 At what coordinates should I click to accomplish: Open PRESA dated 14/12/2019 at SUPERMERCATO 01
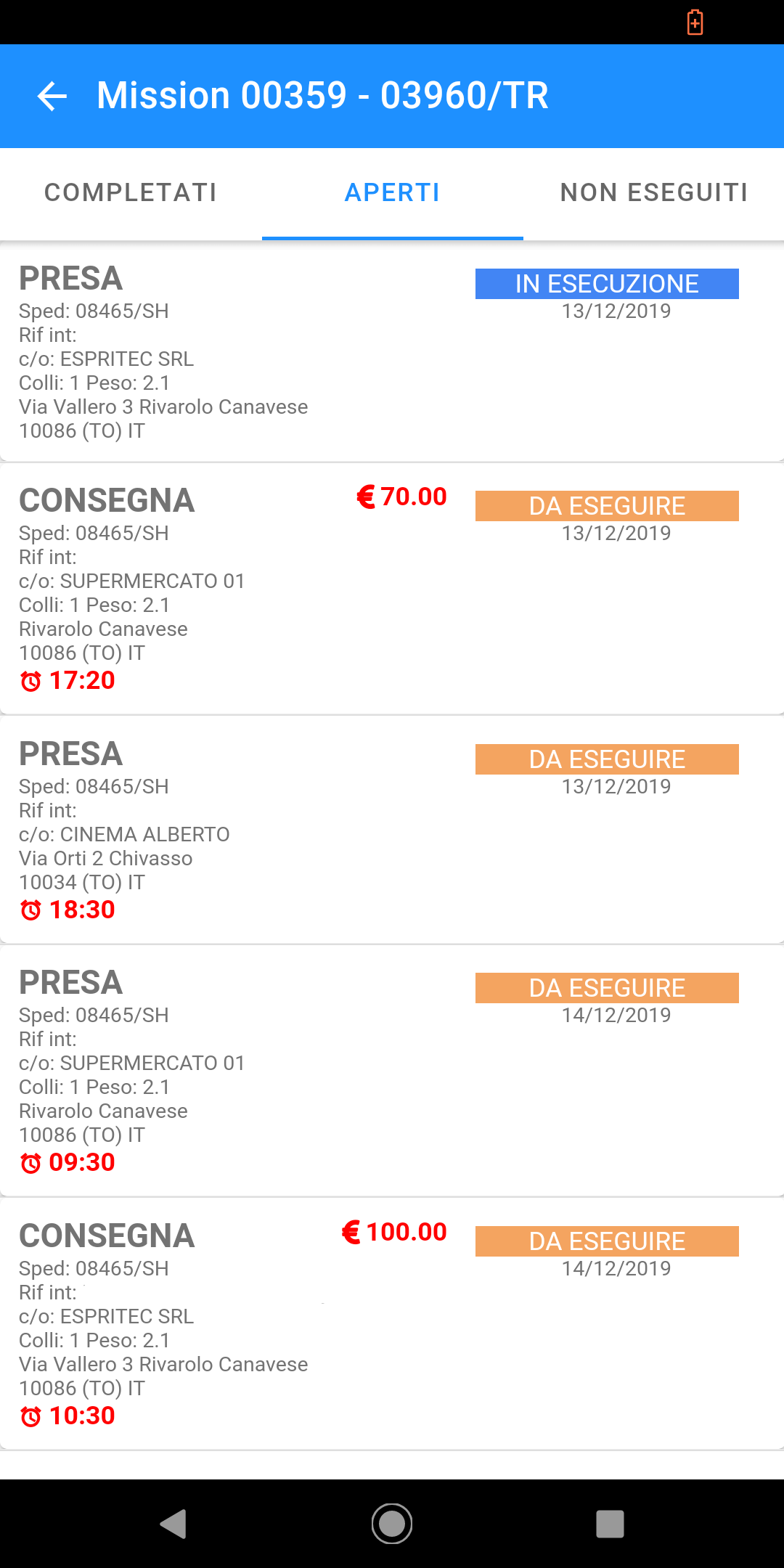[392, 1071]
